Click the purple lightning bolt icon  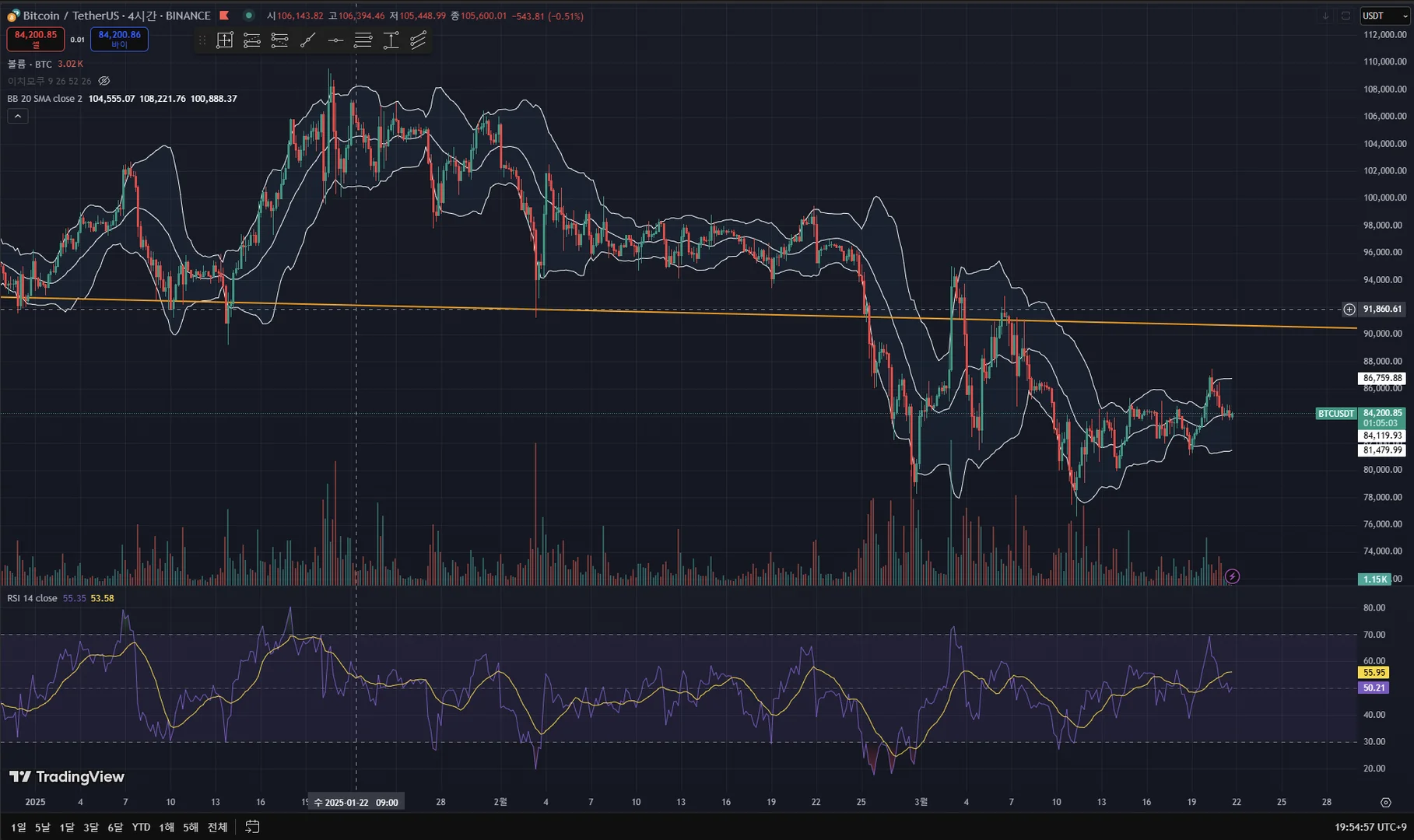[x=1232, y=576]
